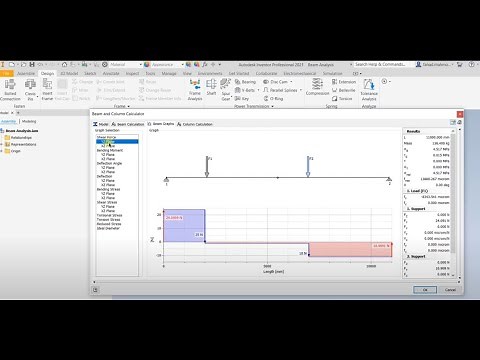This screenshot has height=360, width=480.
Task: Click the icon left of the calculator's OK button
Action: click(95, 290)
